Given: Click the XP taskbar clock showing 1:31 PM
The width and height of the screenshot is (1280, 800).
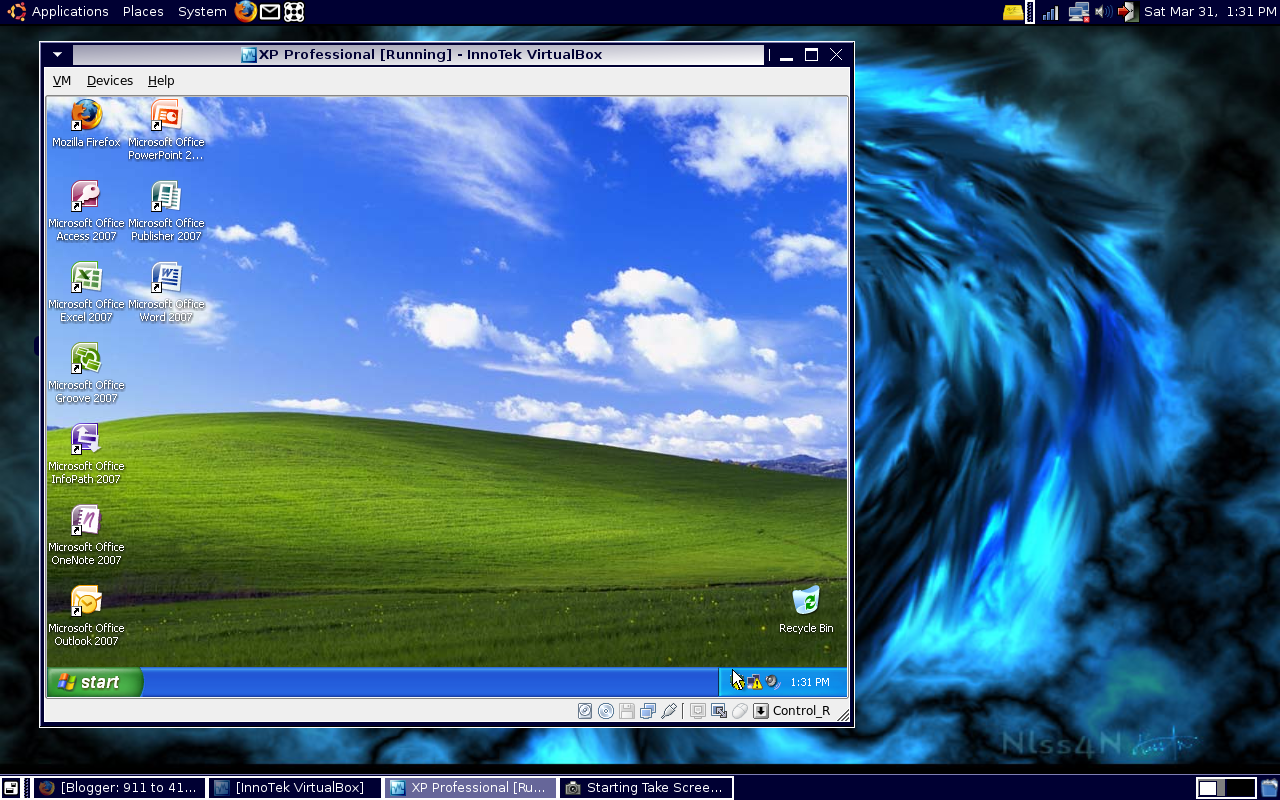Looking at the screenshot, I should click(810, 682).
